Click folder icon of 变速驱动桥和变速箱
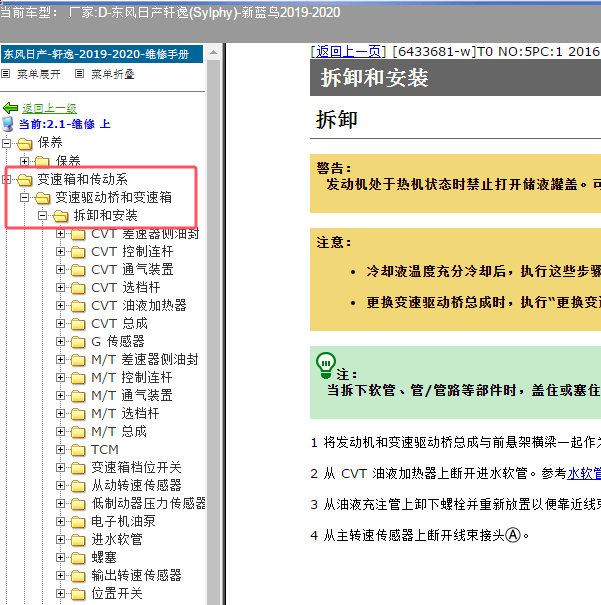The width and height of the screenshot is (601, 605). tap(42, 198)
